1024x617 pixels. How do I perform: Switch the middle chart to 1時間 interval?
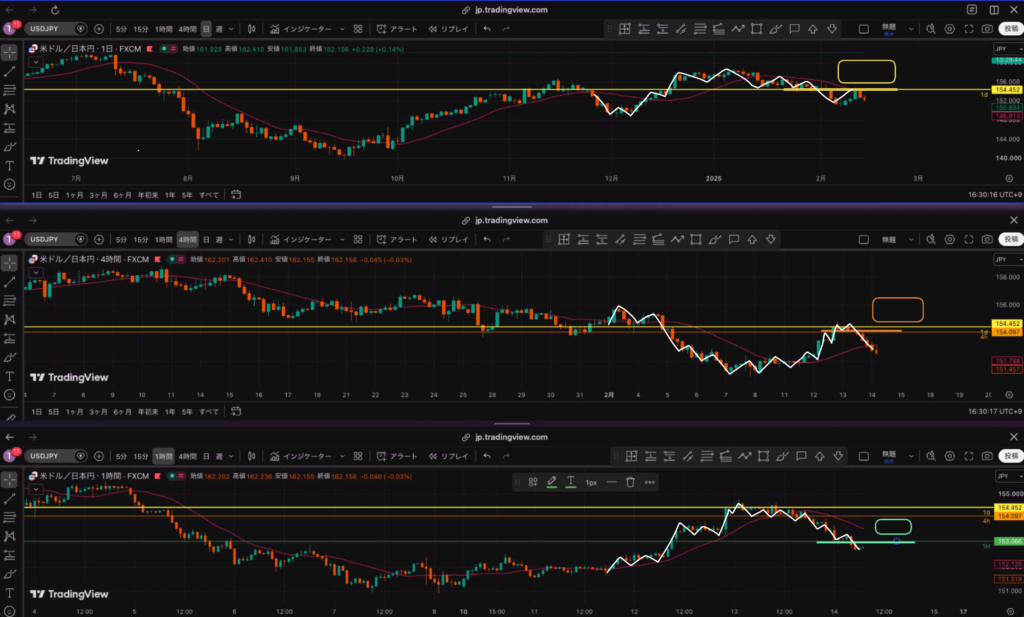(163, 240)
